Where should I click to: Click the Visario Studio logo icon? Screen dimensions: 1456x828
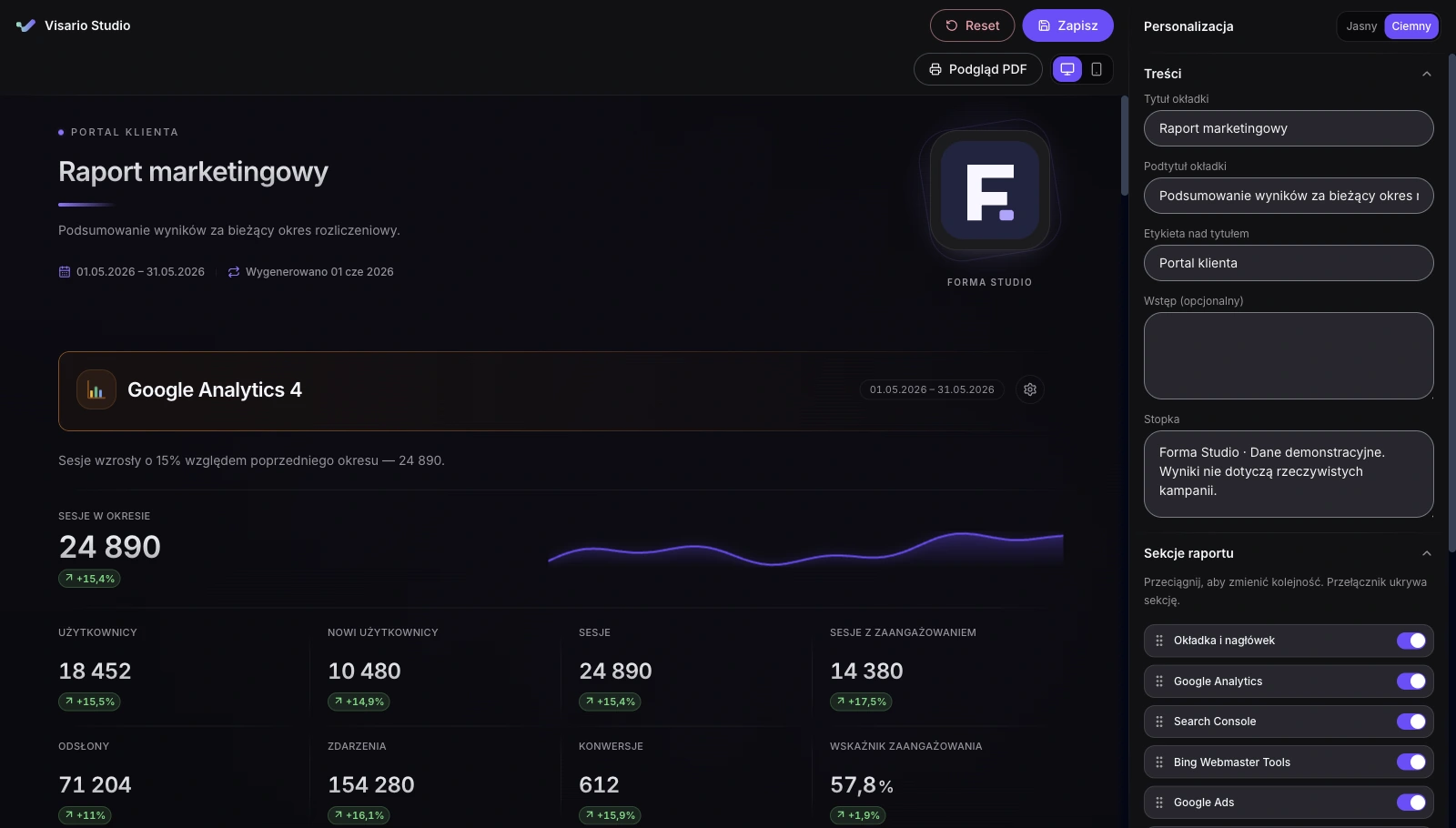pyautogui.click(x=25, y=25)
